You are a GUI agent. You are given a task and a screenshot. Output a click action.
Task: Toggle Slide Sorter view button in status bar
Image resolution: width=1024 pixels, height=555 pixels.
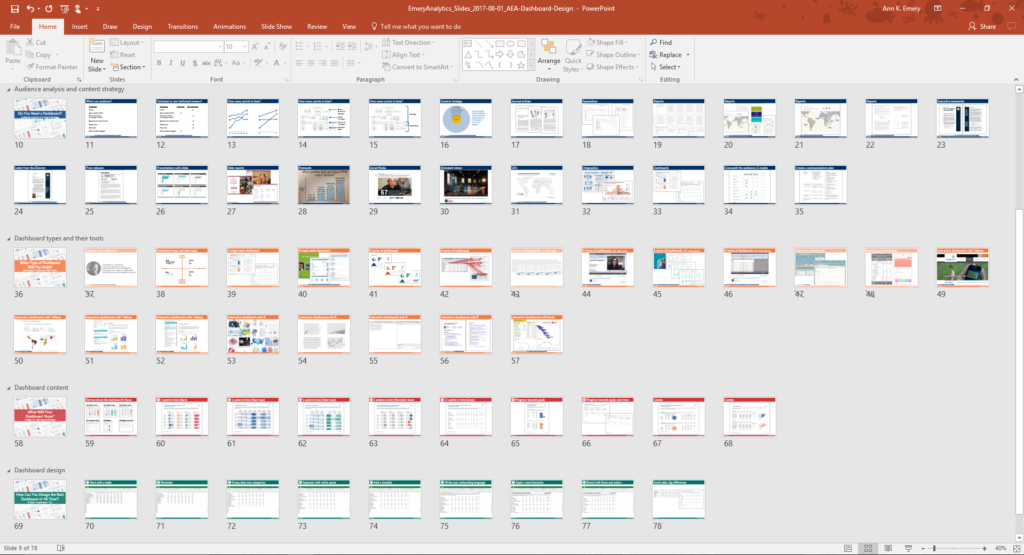pos(868,548)
